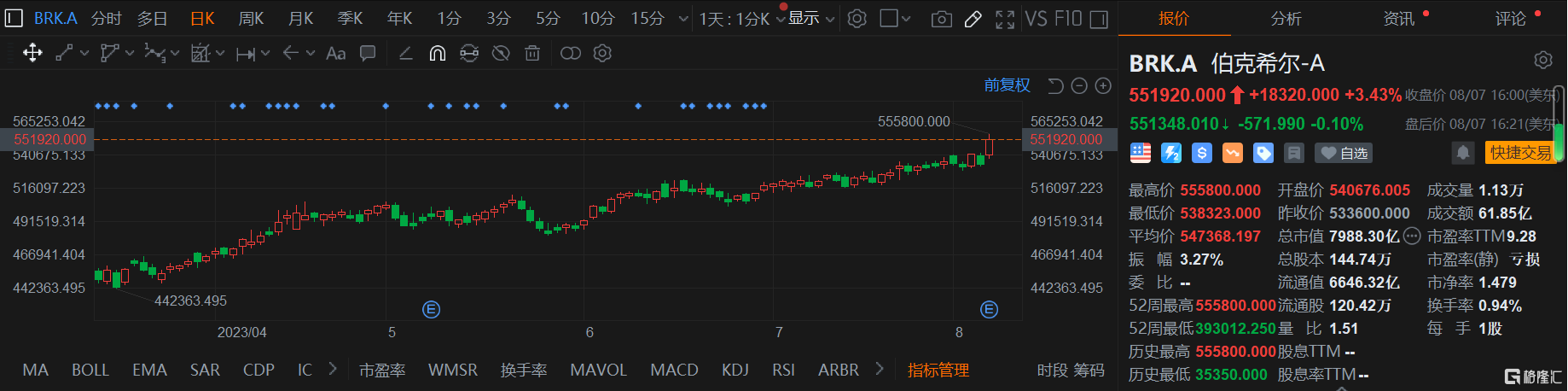Expand wave pattern tool options arrow
This screenshot has height=391, width=1568.
(175, 54)
